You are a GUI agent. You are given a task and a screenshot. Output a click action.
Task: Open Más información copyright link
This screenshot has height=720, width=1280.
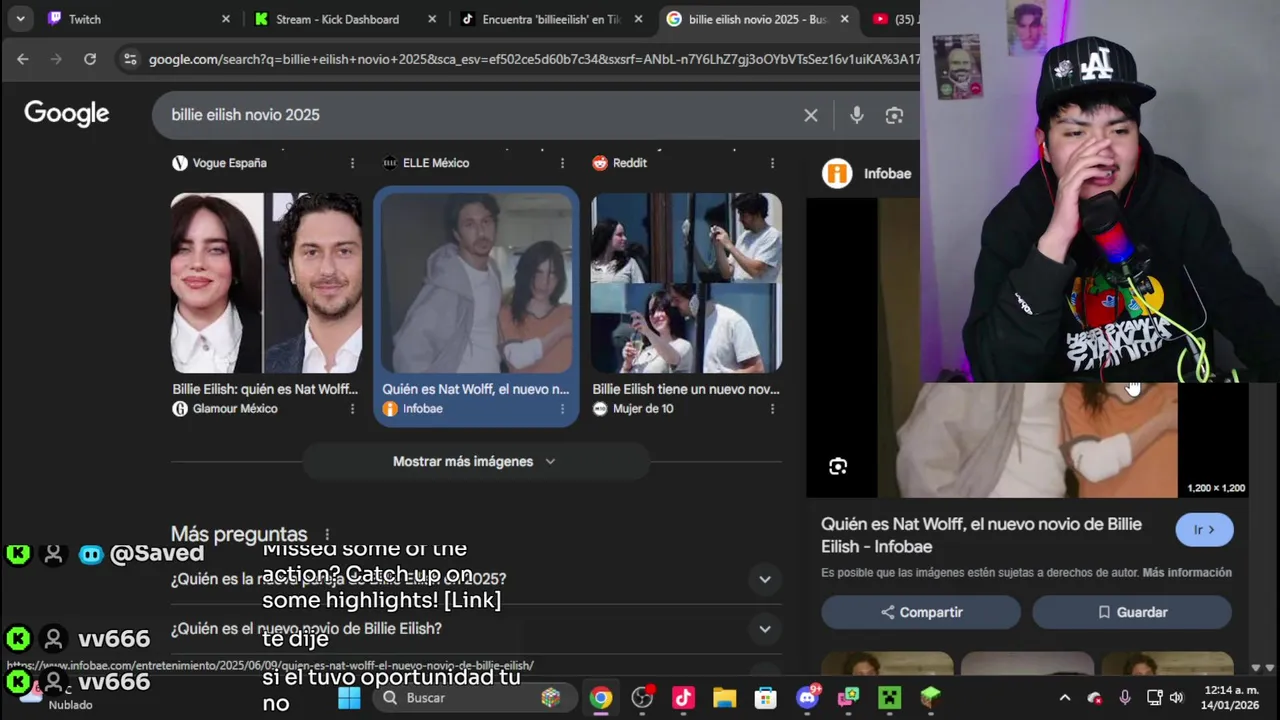1187,573
